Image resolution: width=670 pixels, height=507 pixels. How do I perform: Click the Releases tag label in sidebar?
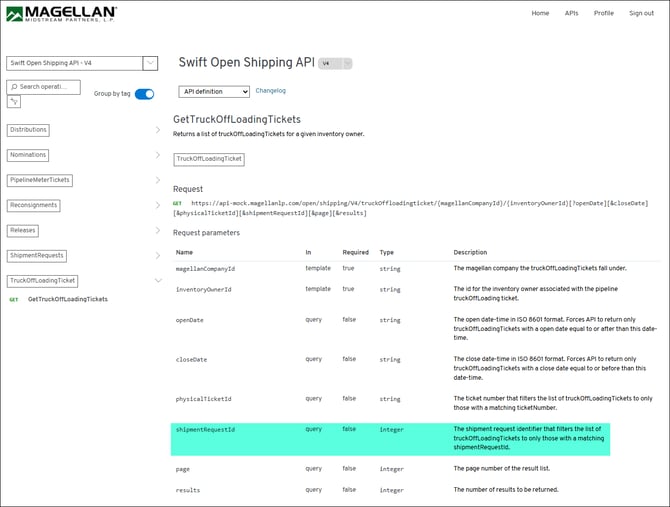pyautogui.click(x=23, y=231)
